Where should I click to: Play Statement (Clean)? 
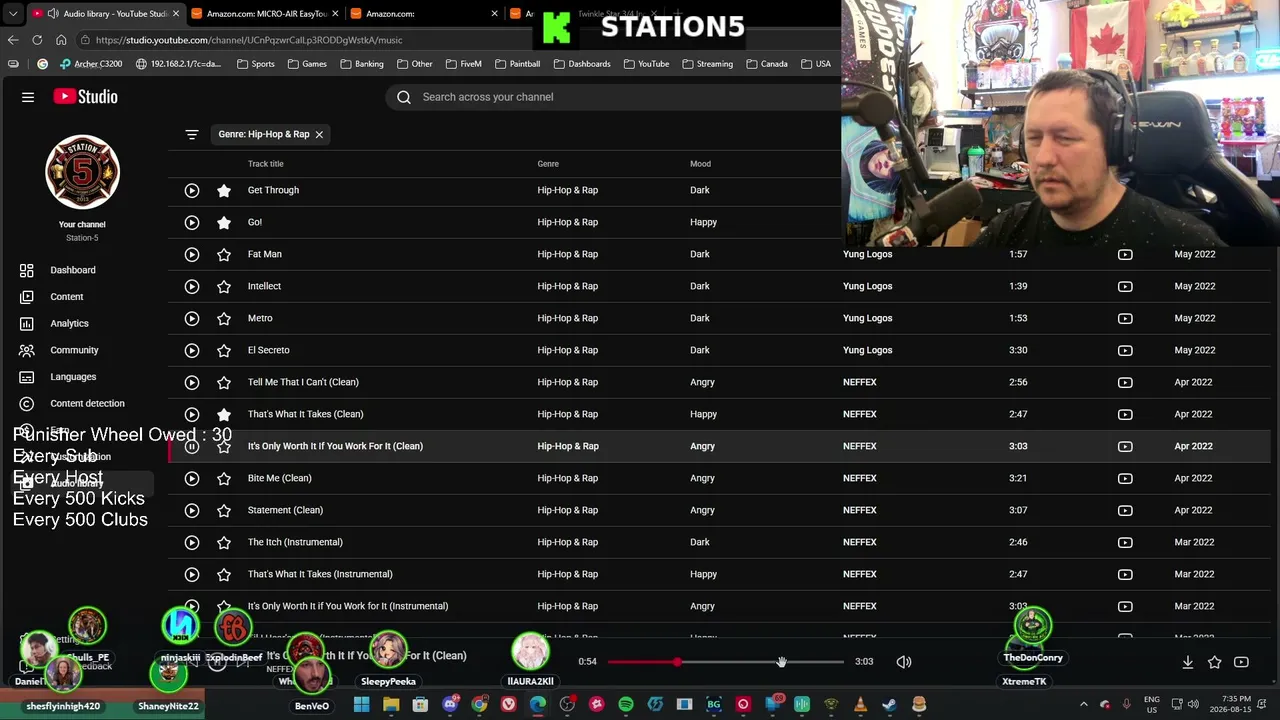[x=192, y=510]
